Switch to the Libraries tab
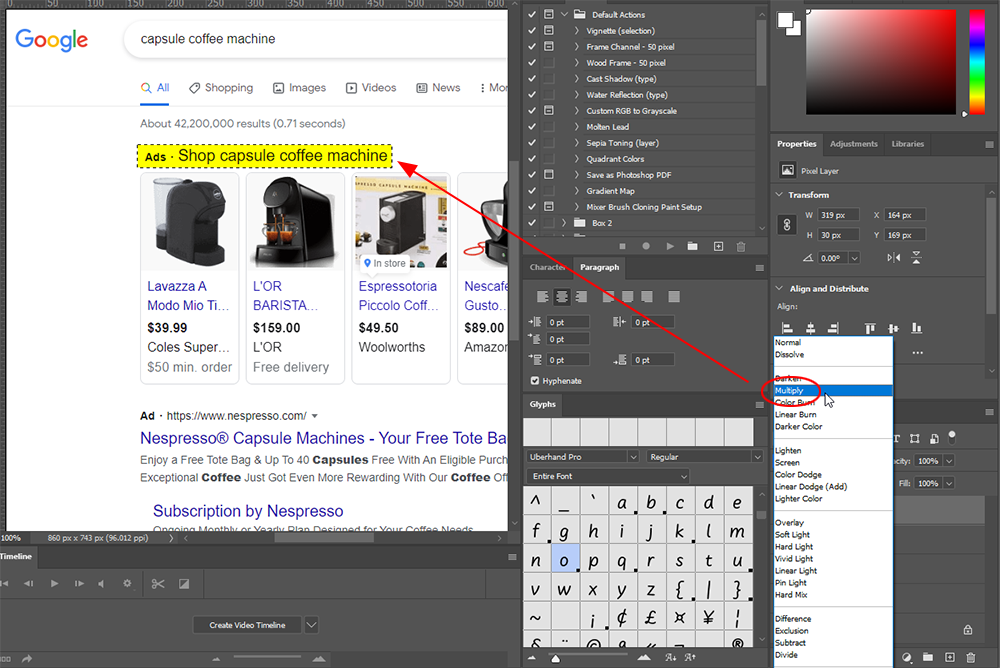1000x668 pixels. 908,144
